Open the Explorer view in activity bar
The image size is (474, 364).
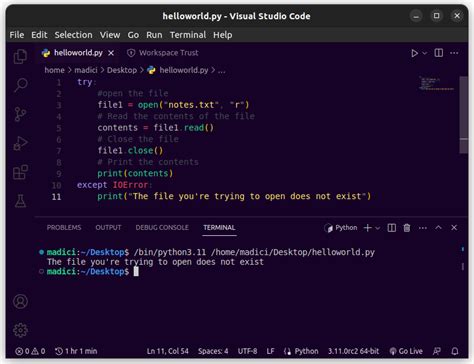click(20, 56)
